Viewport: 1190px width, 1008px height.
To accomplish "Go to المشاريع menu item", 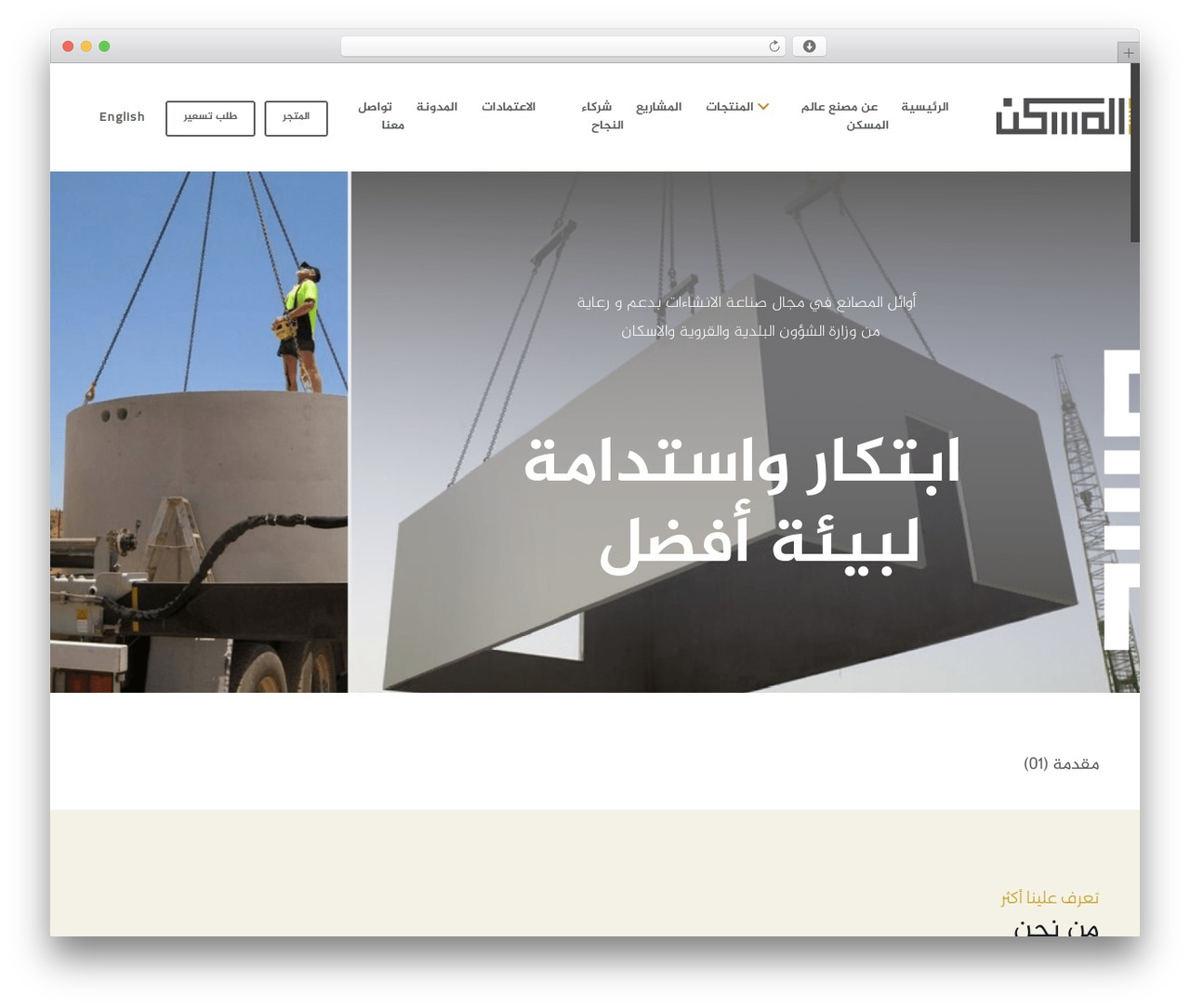I will click(658, 107).
